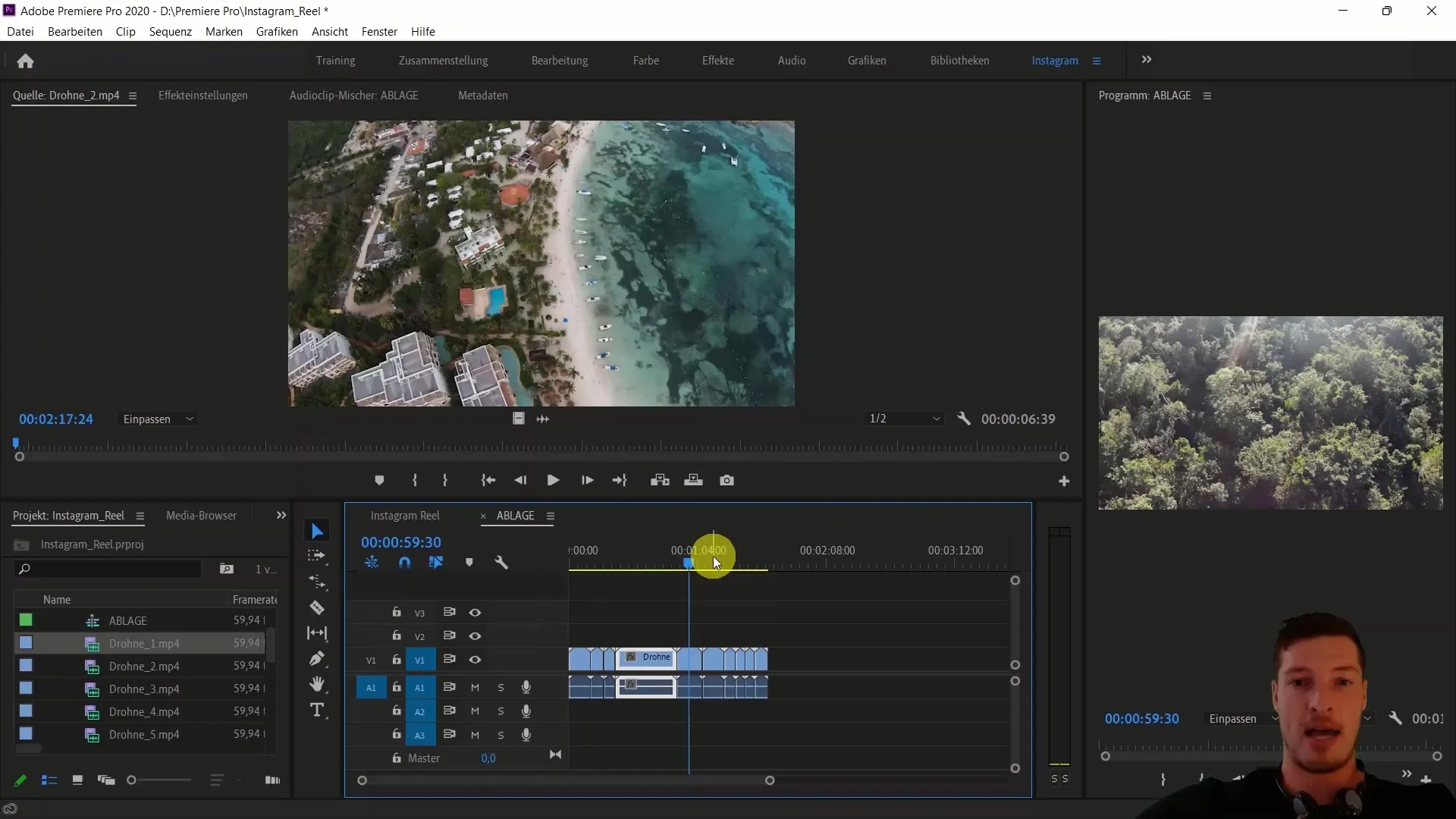Open Source panel menu

pyautogui.click(x=133, y=96)
